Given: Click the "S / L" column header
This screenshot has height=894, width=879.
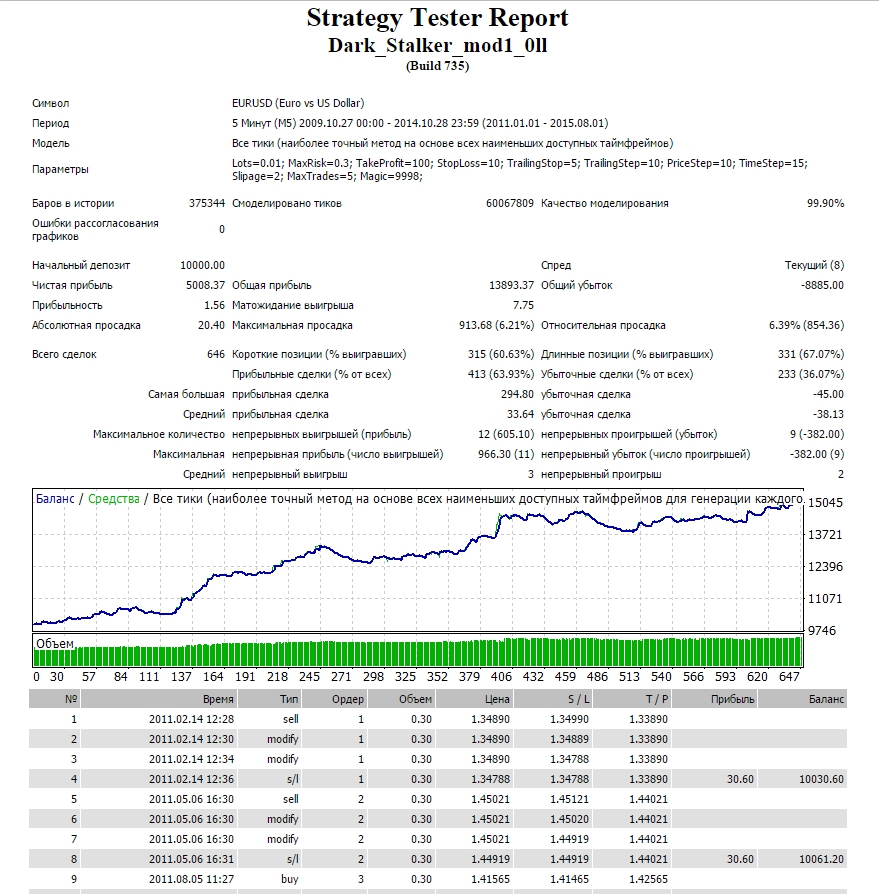Looking at the screenshot, I should tap(553, 699).
